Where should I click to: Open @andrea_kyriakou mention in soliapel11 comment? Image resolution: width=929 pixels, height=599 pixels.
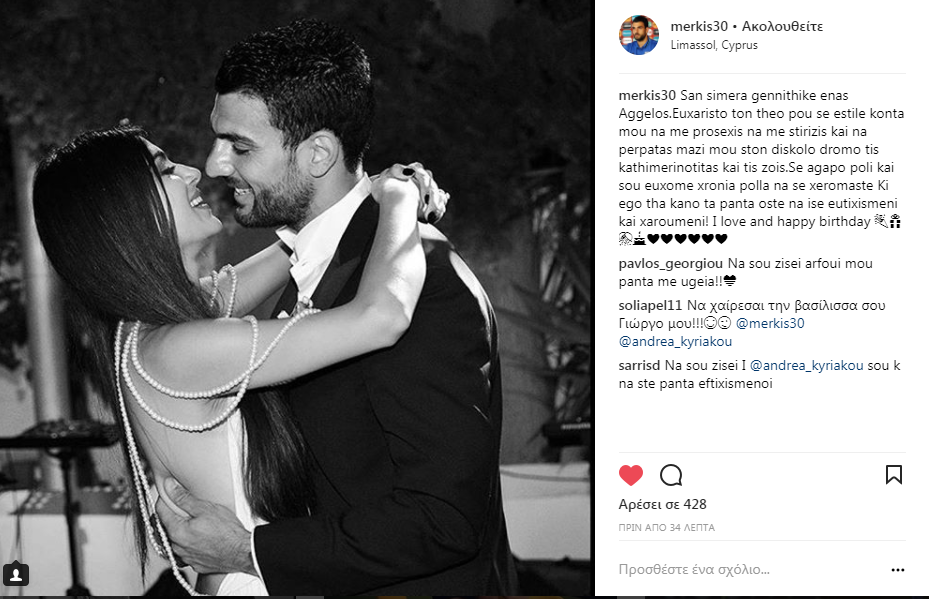(x=675, y=342)
